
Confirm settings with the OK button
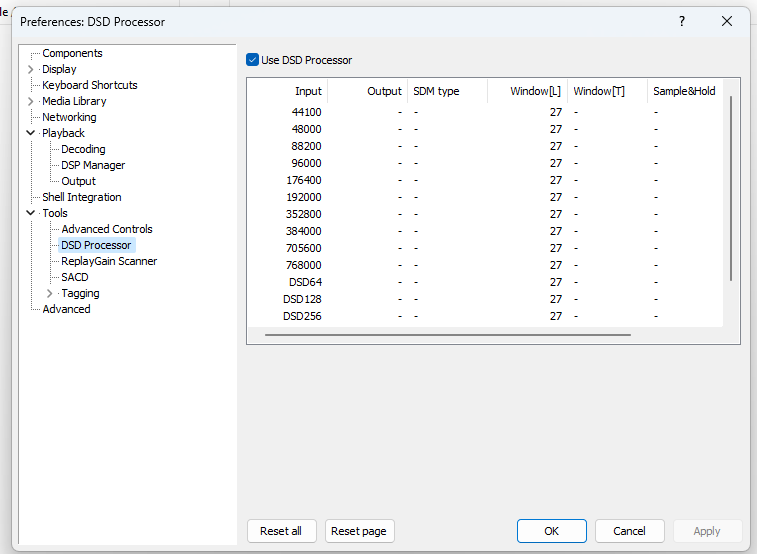551,531
